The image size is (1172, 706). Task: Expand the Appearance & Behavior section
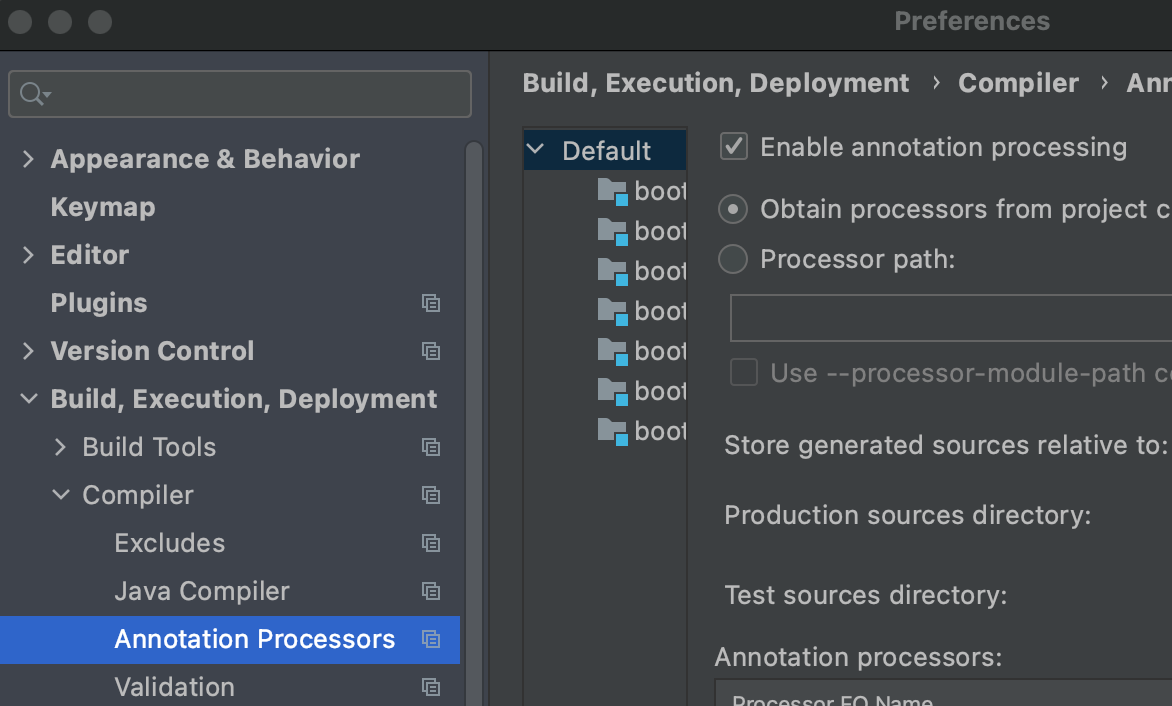(28, 159)
